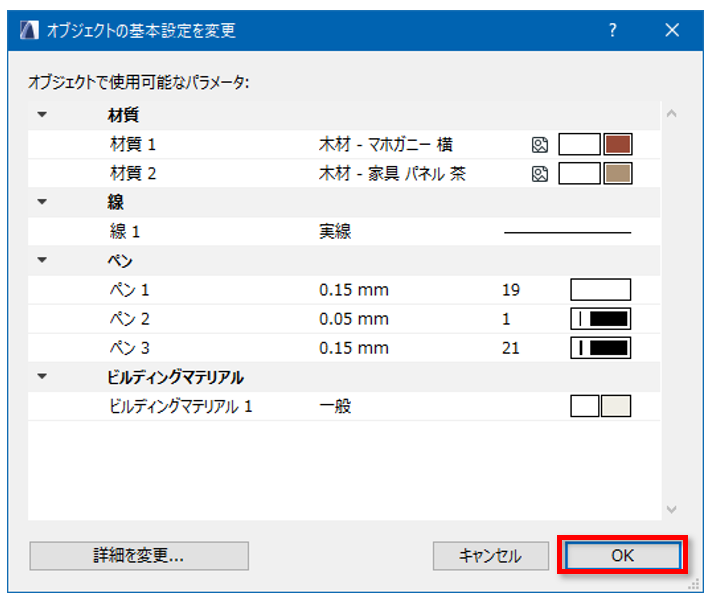Click the ペン 1 pen preview box
Screen dimensions: 715x603
point(601,291)
